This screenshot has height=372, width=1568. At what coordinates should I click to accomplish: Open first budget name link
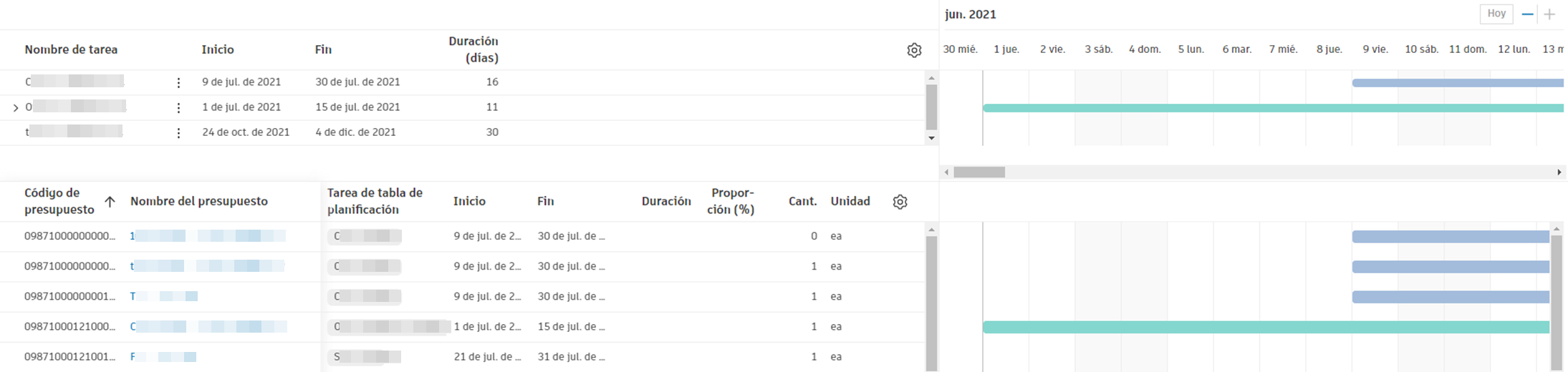(208, 236)
